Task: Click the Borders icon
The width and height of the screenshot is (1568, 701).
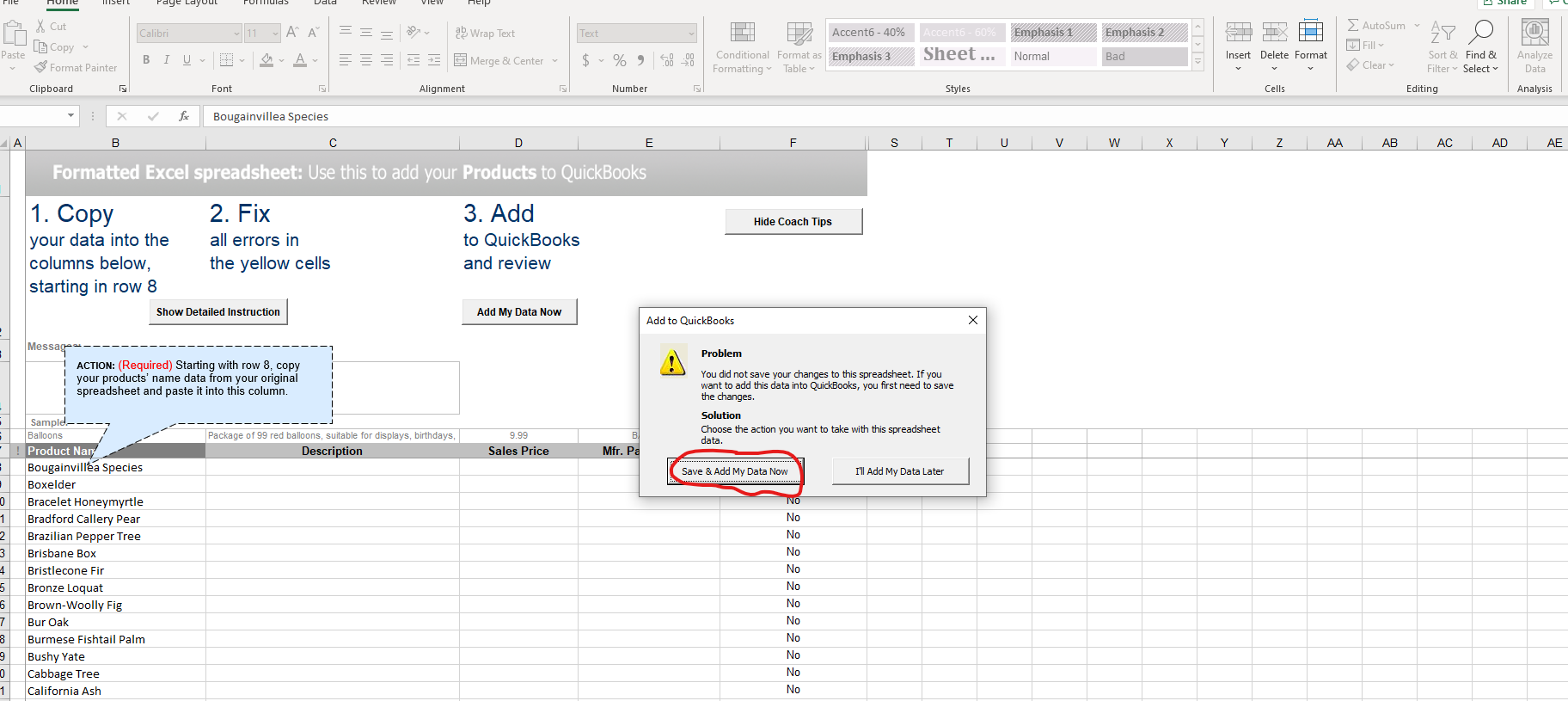Action: tap(227, 60)
